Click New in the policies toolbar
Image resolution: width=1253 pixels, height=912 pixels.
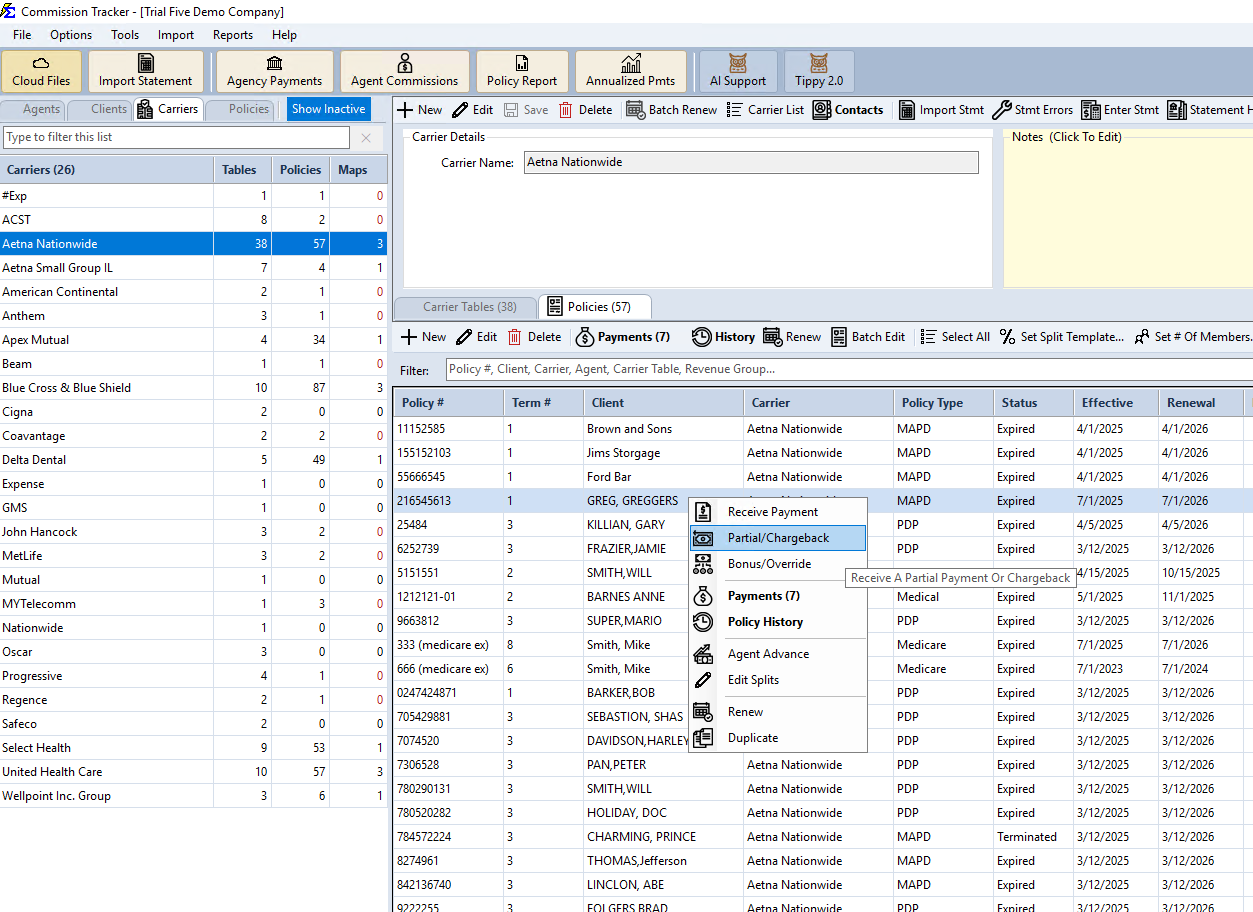click(424, 337)
